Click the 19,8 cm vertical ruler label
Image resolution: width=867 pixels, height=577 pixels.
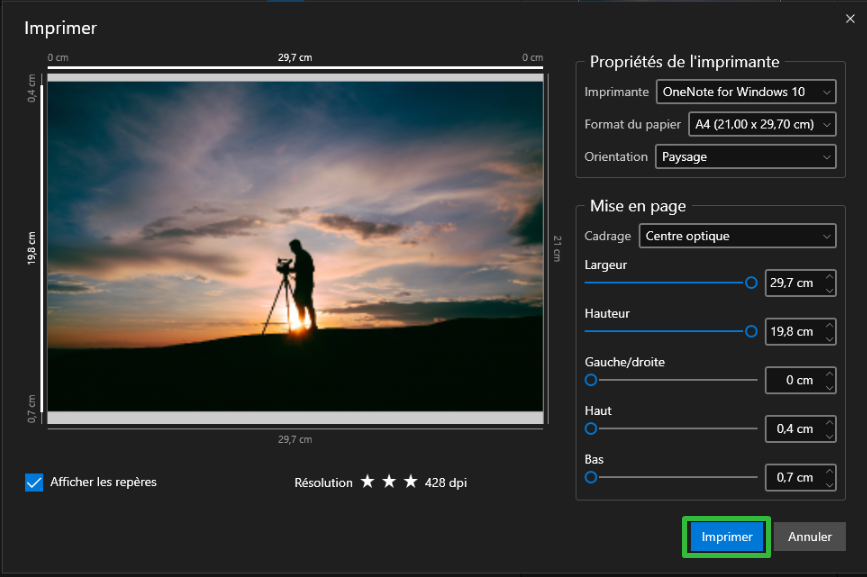(32, 248)
